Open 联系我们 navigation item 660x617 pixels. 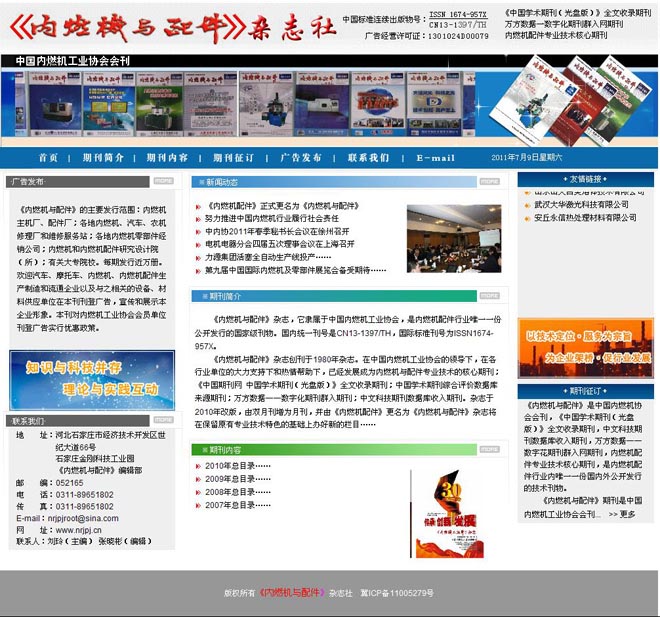coord(369,158)
